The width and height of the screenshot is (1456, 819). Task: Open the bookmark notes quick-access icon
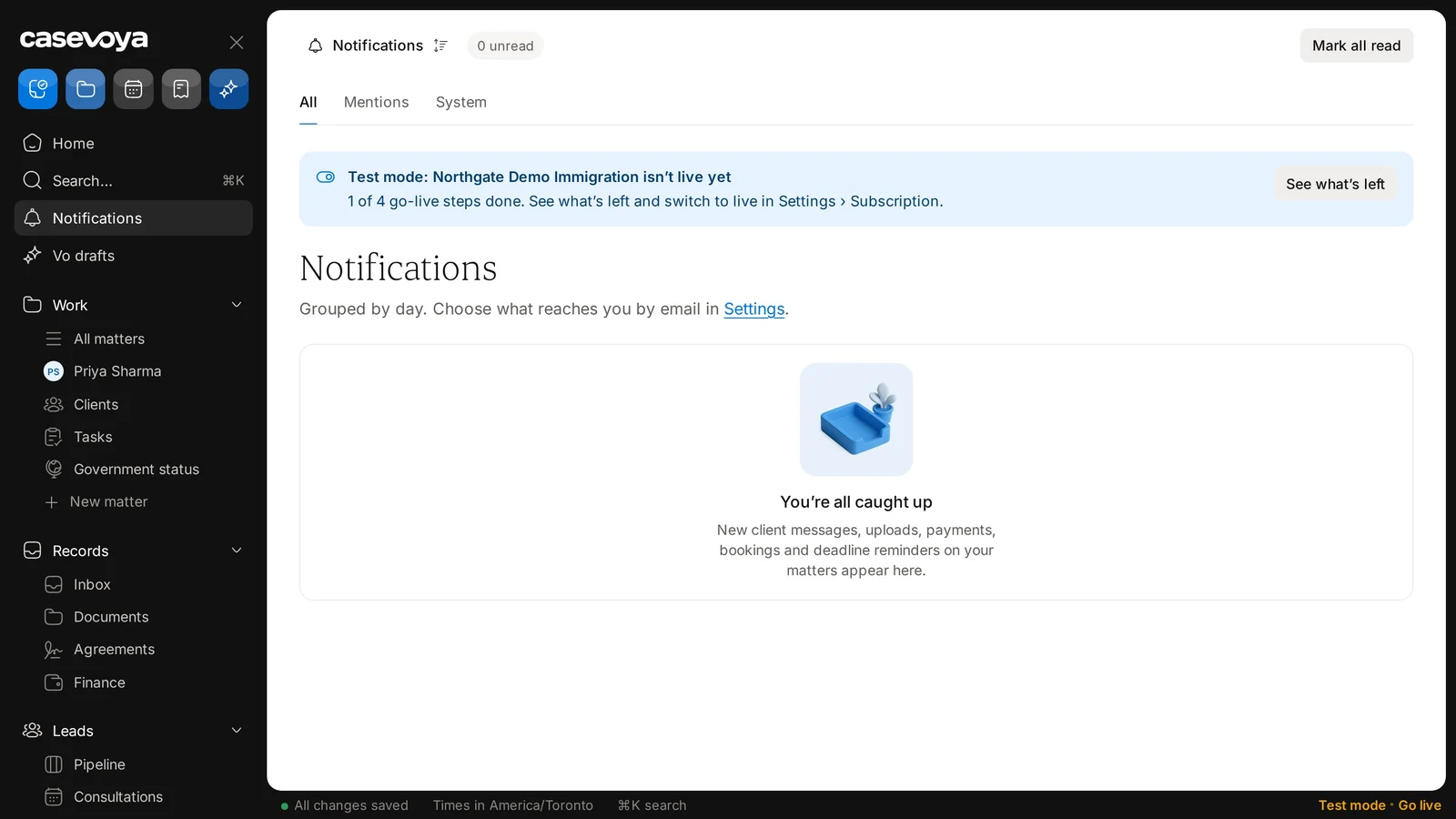[x=181, y=89]
